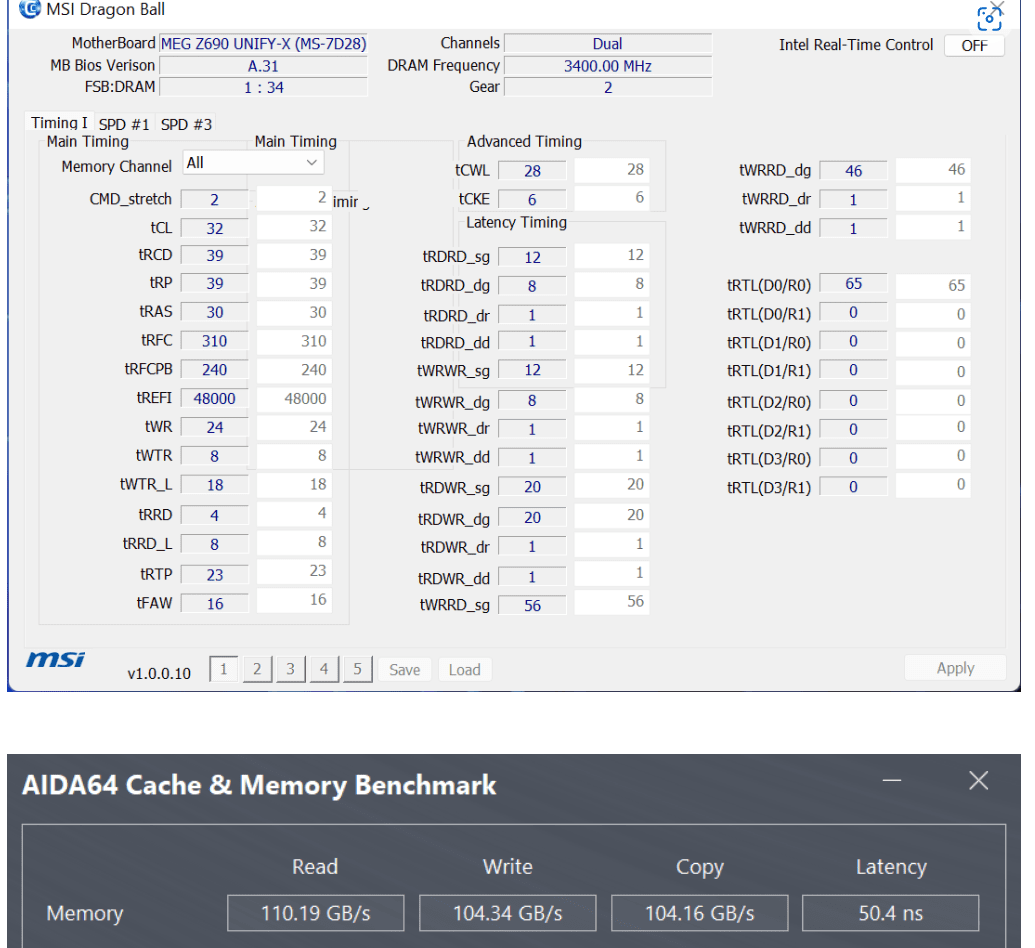Click the Save button
Viewport: 1035px width, 948px height.
pyautogui.click(x=405, y=669)
